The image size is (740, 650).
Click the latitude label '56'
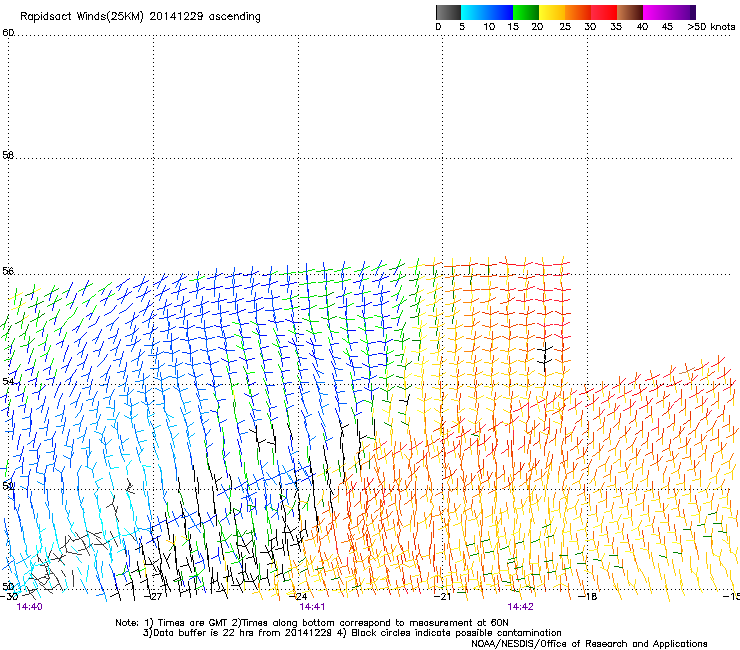tap(8, 271)
